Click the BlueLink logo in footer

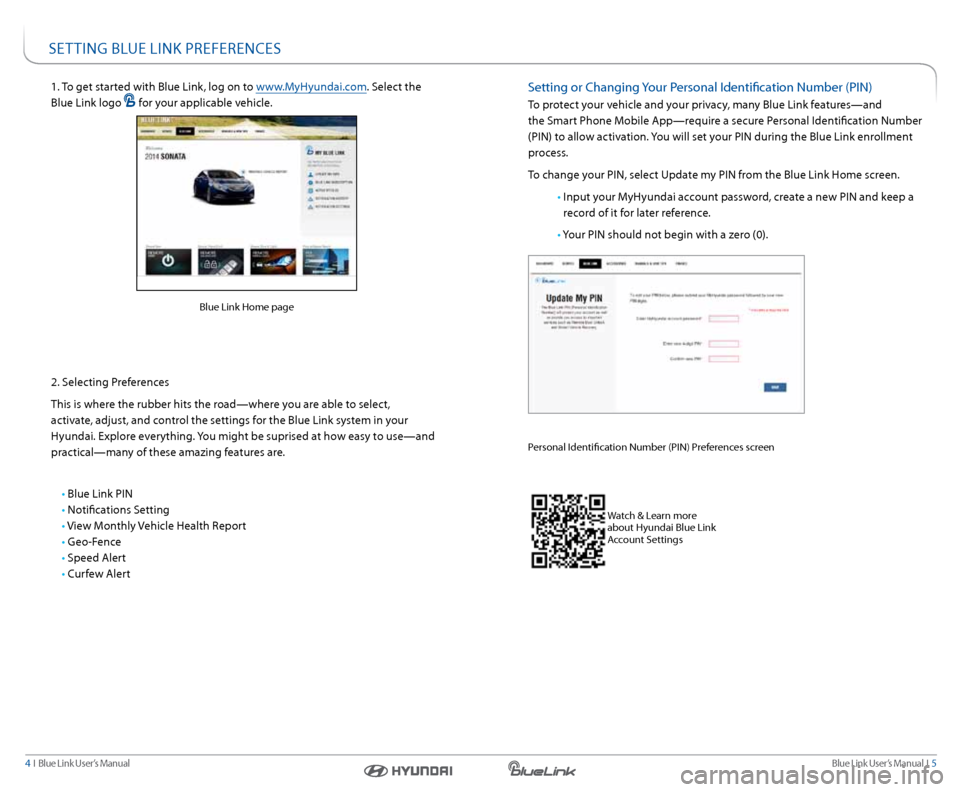(x=542, y=769)
